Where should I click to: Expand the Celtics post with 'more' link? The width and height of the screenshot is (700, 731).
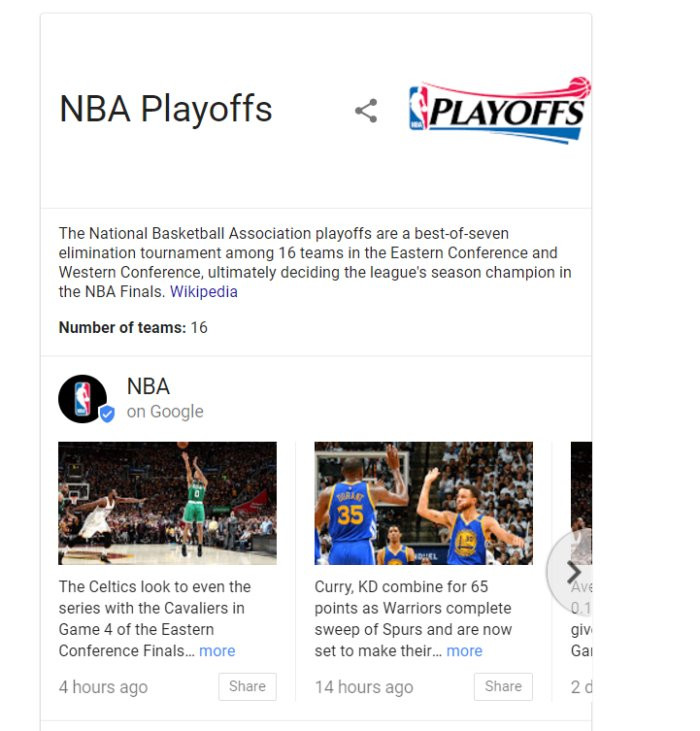point(217,650)
